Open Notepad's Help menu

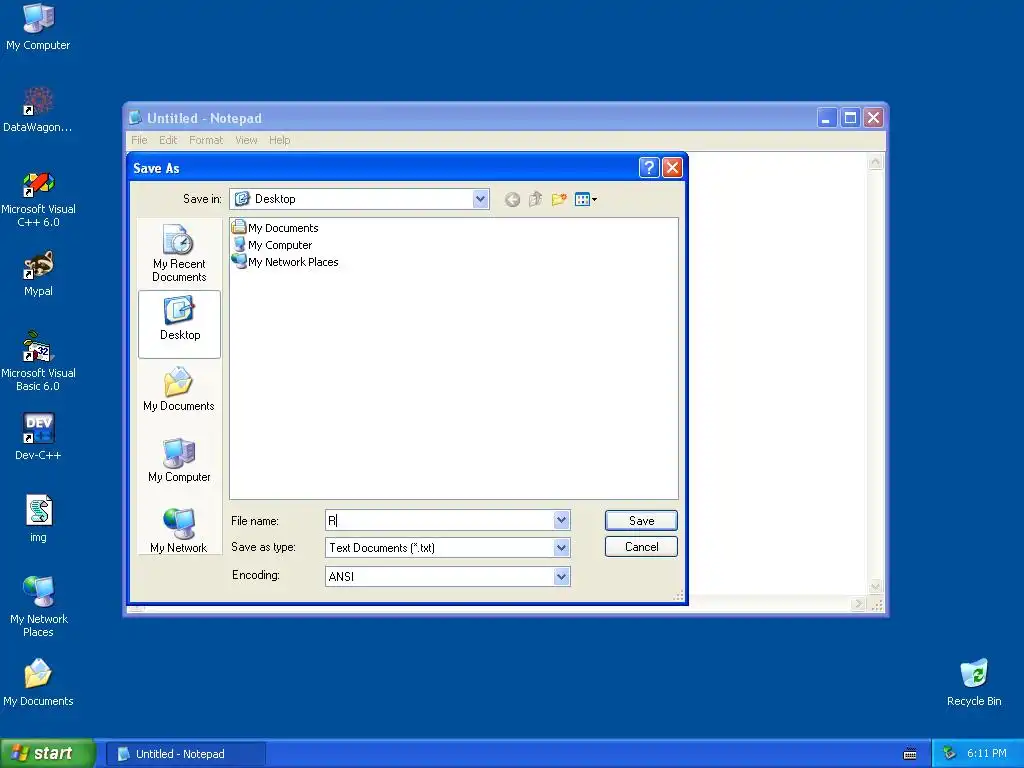pos(280,140)
